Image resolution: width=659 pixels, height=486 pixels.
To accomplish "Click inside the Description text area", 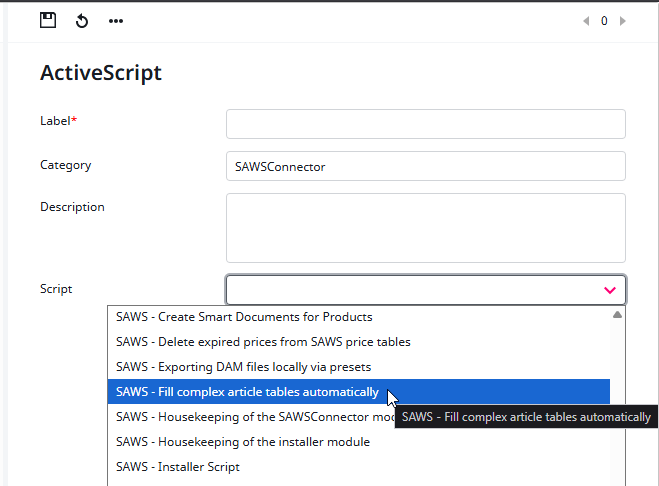I will click(x=425, y=228).
